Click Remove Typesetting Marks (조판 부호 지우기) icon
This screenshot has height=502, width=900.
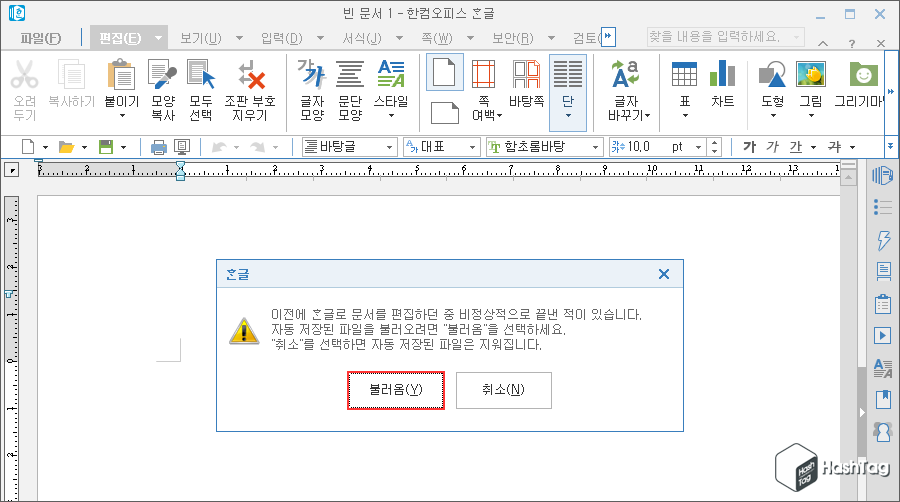(x=250, y=75)
